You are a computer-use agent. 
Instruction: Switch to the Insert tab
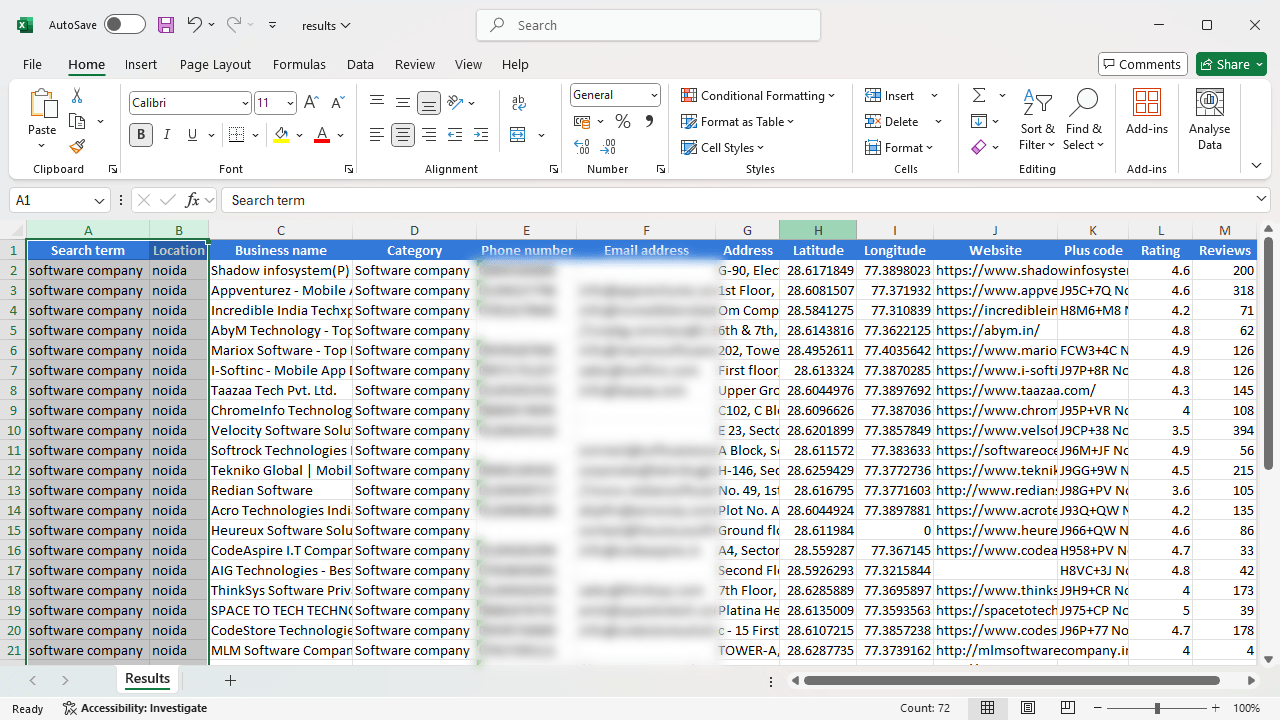pyautogui.click(x=141, y=64)
